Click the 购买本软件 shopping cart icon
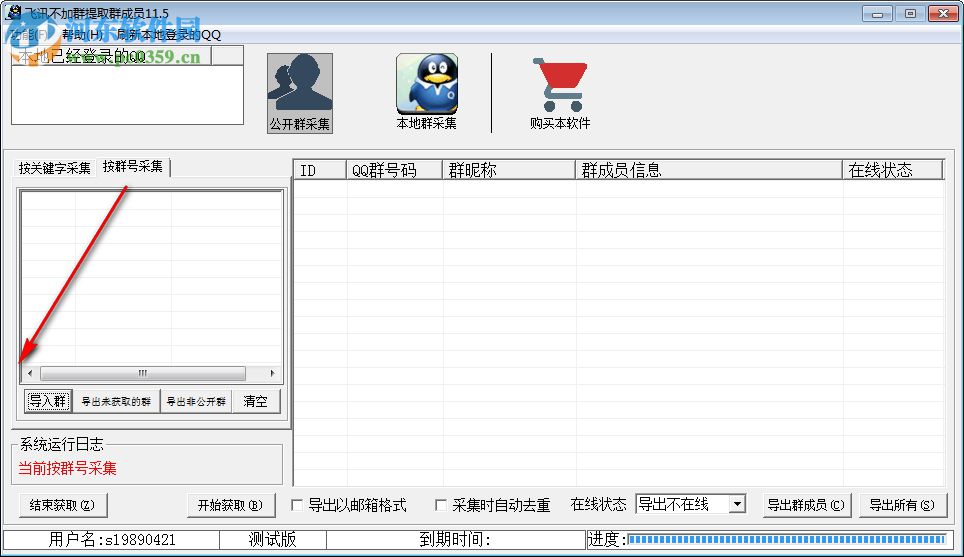 tap(560, 93)
